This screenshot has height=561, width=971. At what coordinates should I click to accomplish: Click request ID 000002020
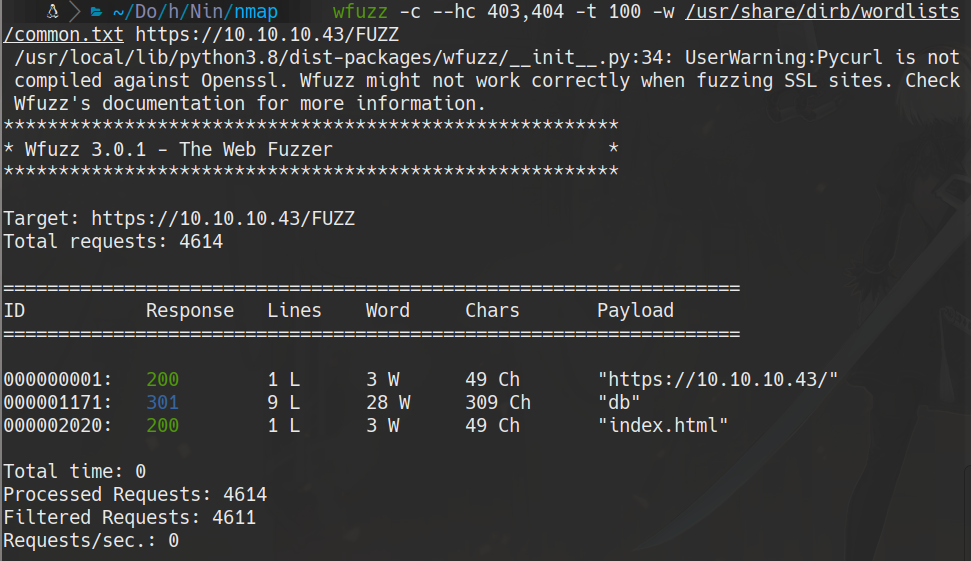pos(58,425)
